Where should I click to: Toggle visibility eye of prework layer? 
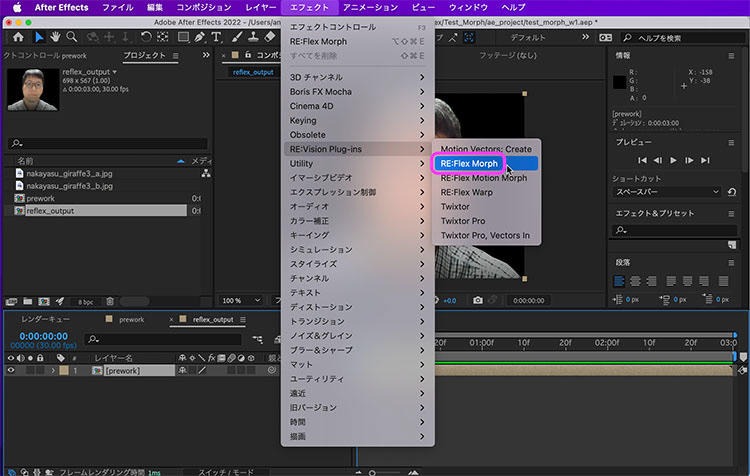click(x=11, y=370)
